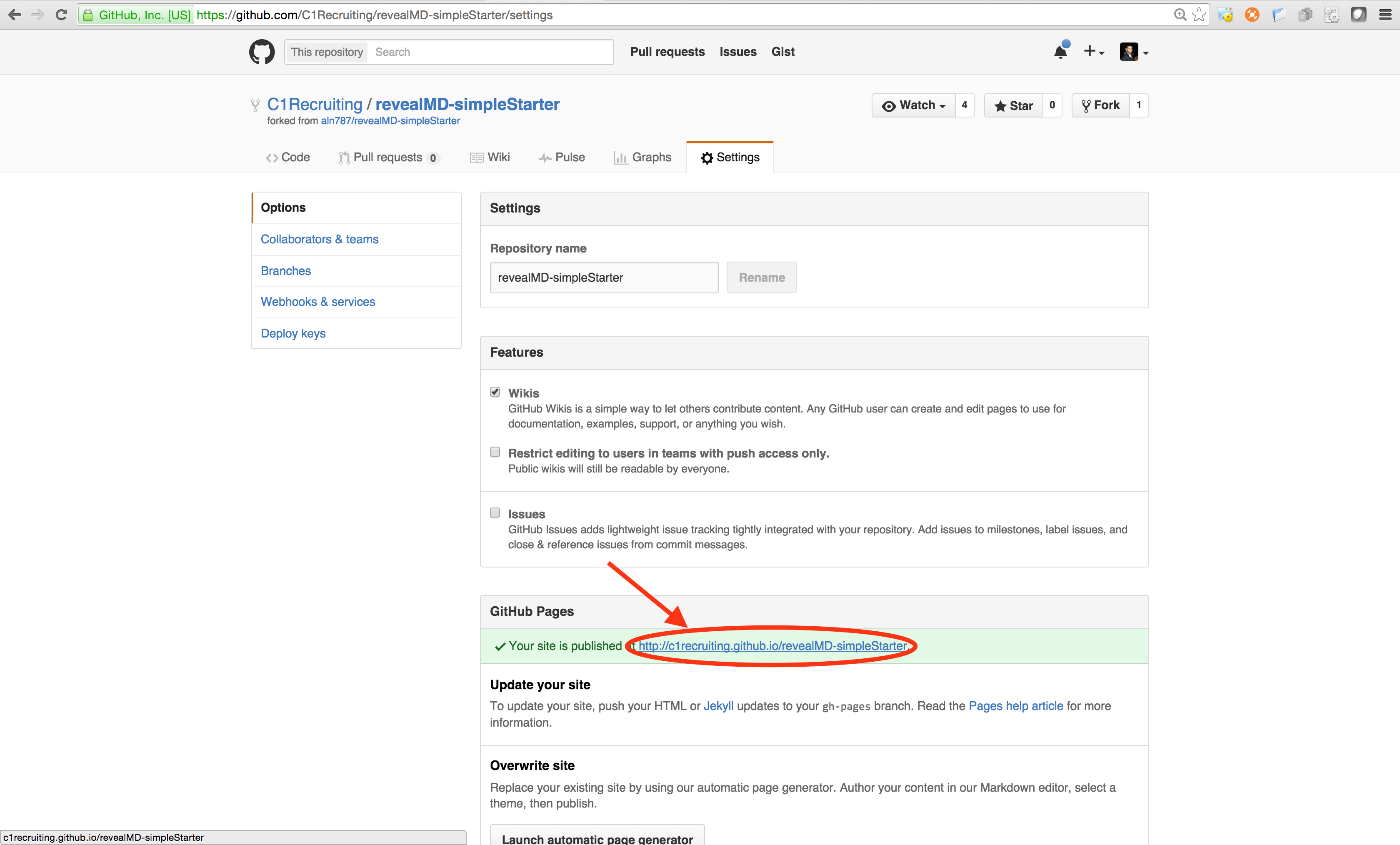
Task: Open Collaborators & teams settings section
Action: pos(319,239)
